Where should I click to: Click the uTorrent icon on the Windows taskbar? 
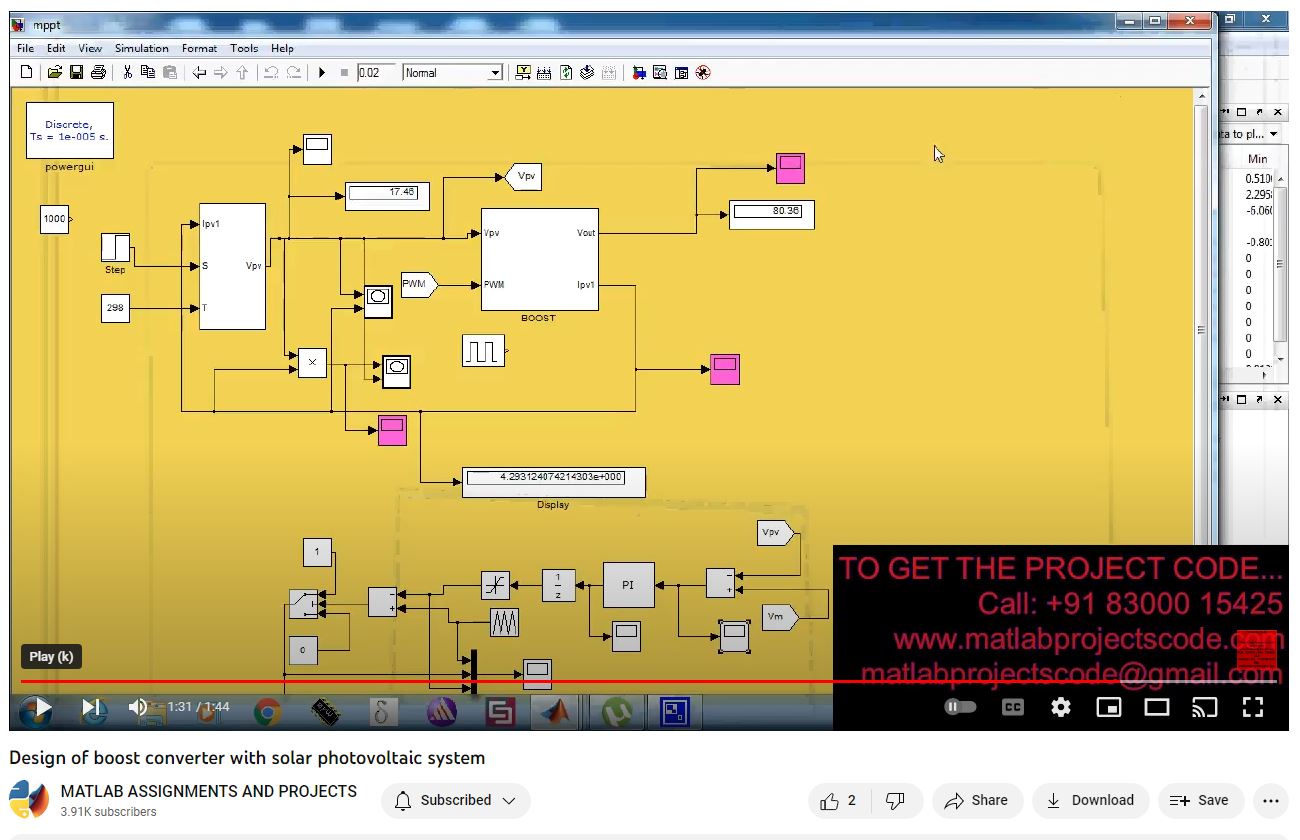point(618,712)
